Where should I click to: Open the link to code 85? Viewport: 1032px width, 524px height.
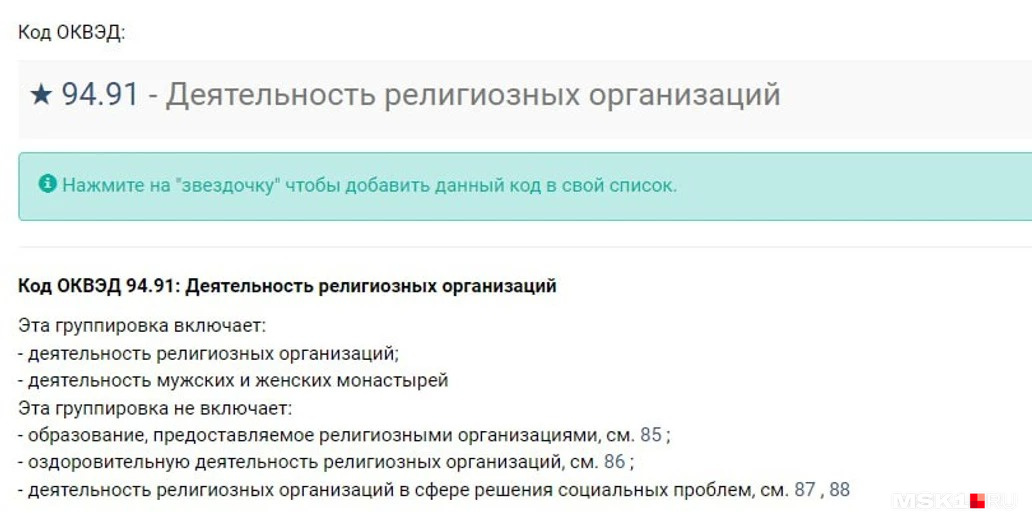pos(650,435)
